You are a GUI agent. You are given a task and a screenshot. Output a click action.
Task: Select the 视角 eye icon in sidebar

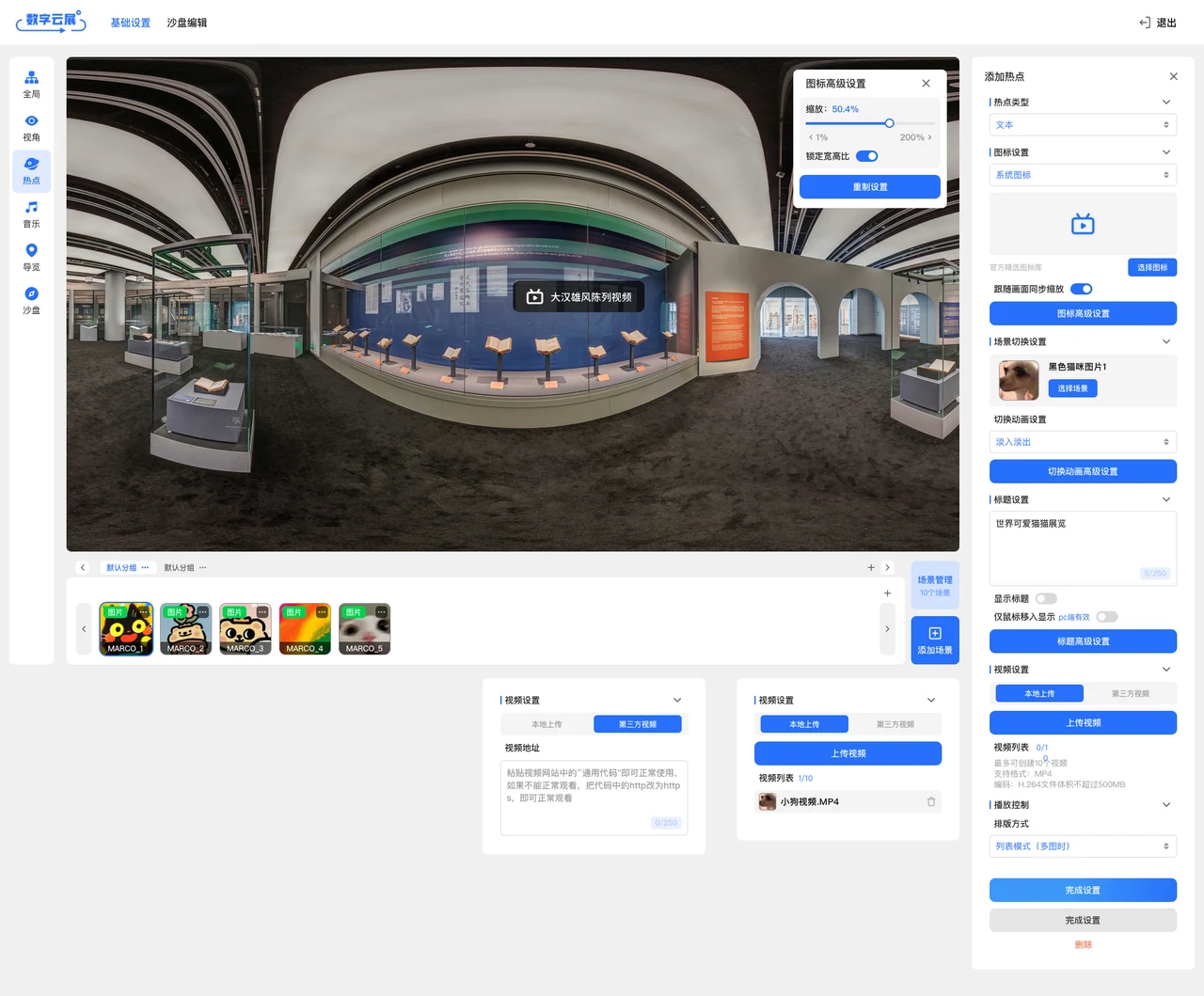click(31, 127)
